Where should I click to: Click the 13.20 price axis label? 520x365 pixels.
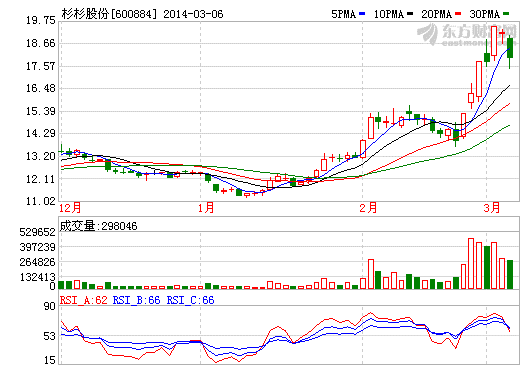(x=41, y=156)
